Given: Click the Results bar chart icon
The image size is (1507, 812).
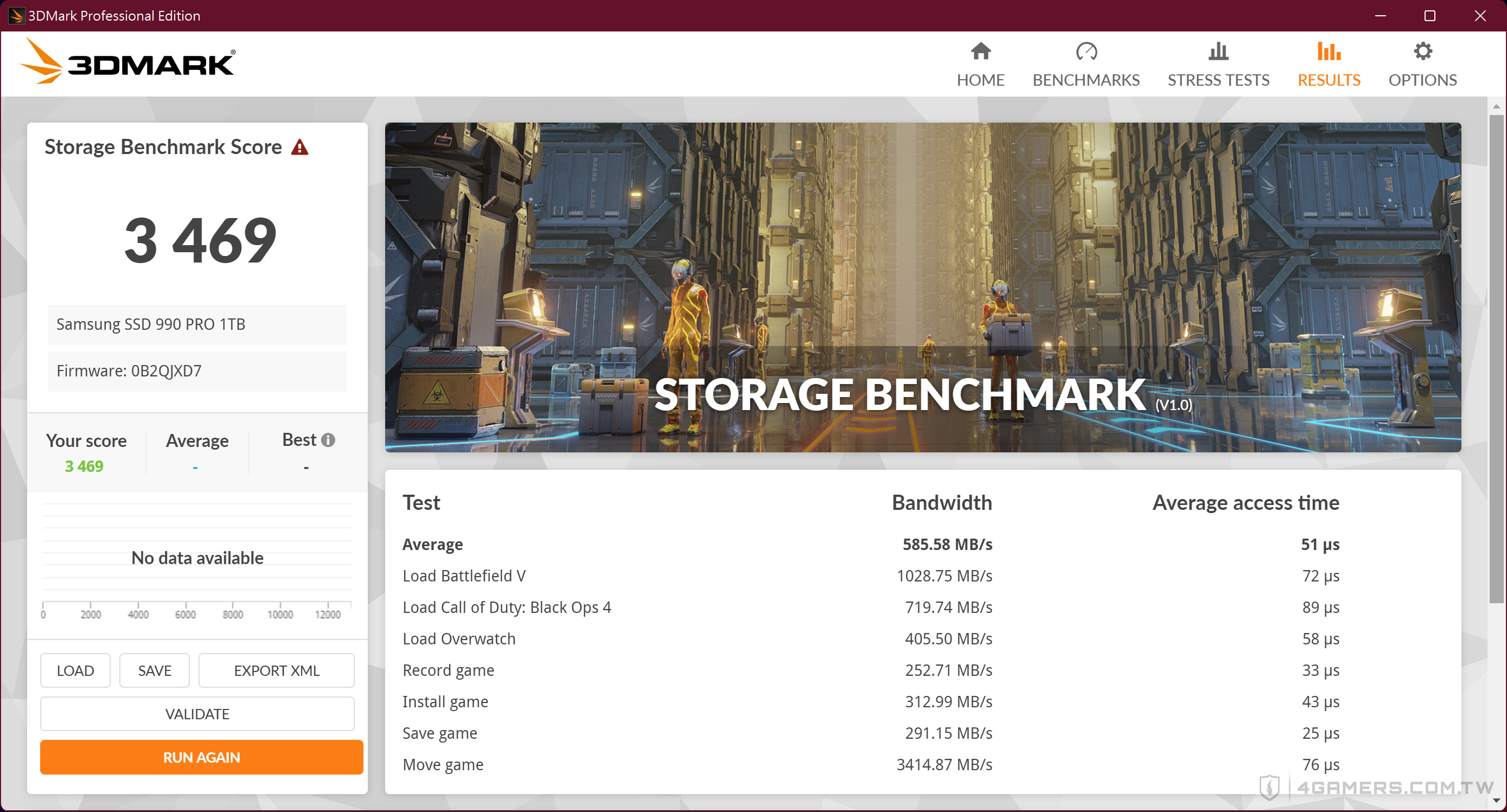Looking at the screenshot, I should click(1329, 52).
